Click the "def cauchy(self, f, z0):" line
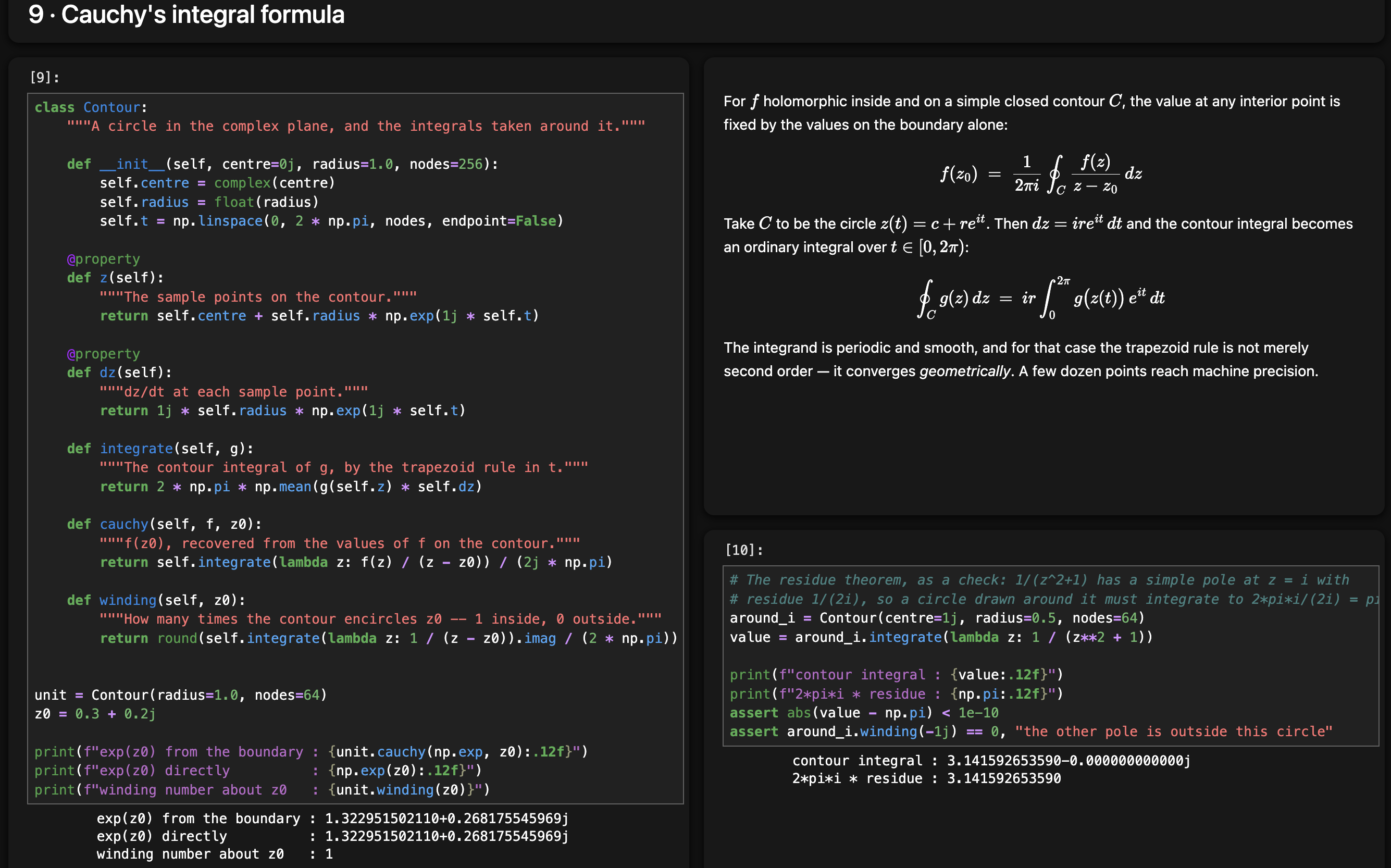Image resolution: width=1391 pixels, height=868 pixels. point(164,524)
